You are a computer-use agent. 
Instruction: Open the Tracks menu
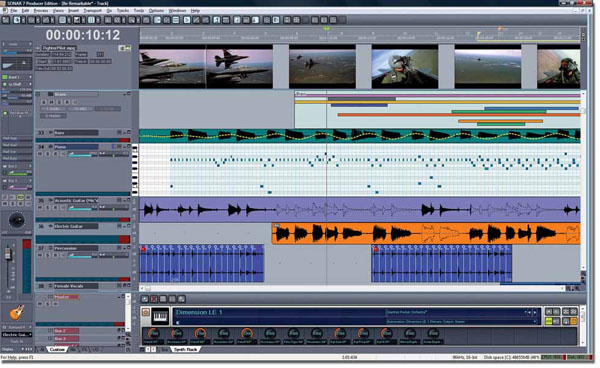(x=123, y=11)
